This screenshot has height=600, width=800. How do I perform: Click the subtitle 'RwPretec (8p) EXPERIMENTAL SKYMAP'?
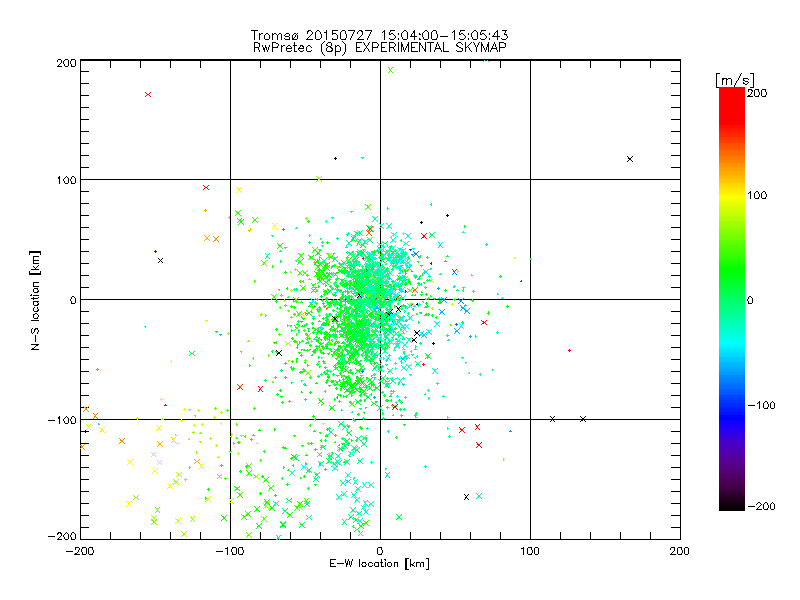(380, 48)
